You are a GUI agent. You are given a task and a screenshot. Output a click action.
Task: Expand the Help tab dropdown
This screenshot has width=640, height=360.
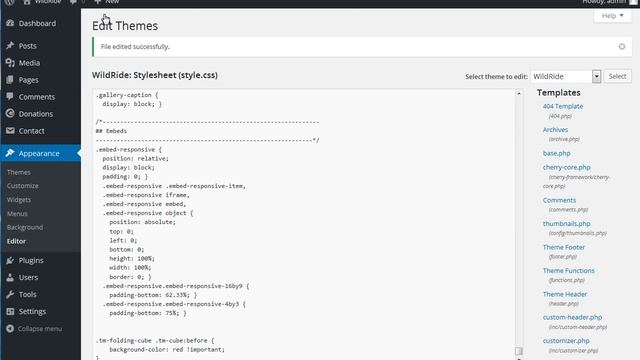pos(612,16)
